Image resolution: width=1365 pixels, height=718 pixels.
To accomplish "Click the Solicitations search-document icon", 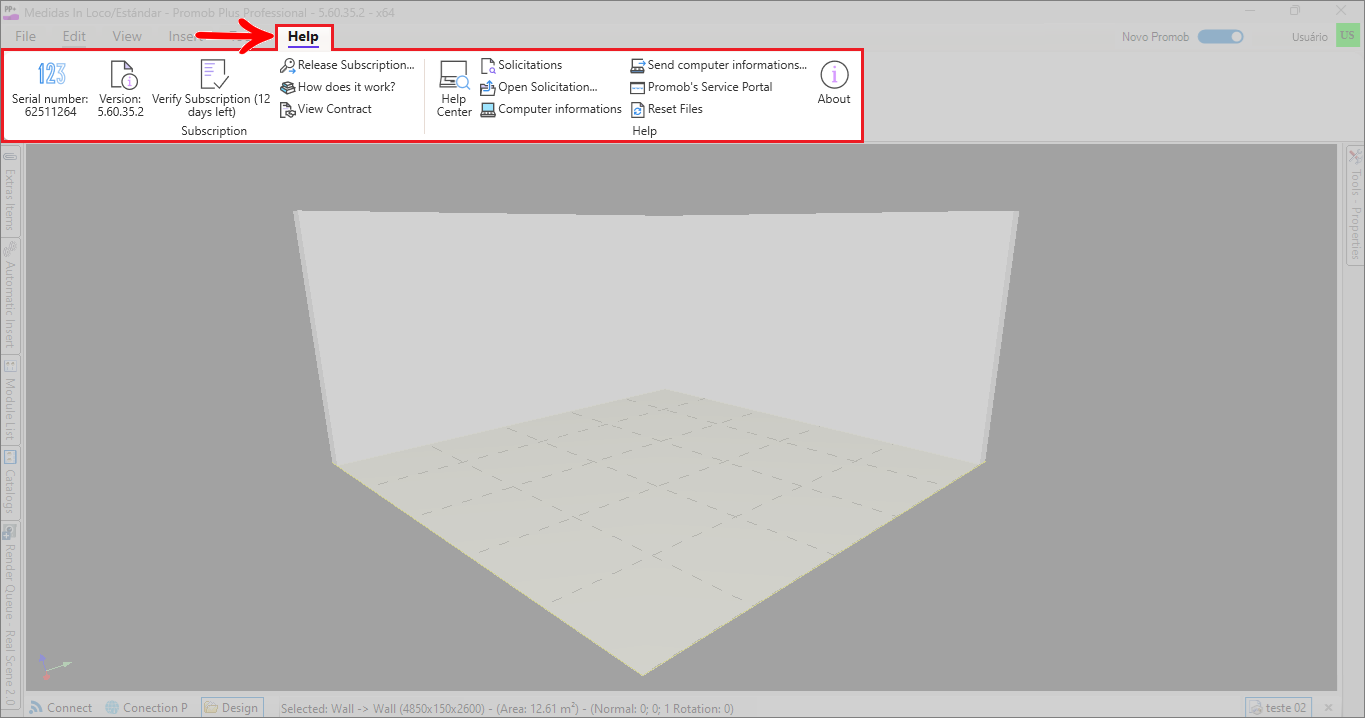I will (488, 65).
